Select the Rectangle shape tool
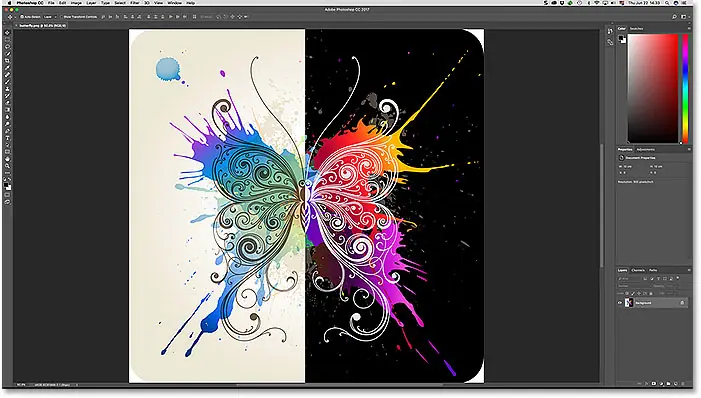701x398 pixels. (x=7, y=152)
